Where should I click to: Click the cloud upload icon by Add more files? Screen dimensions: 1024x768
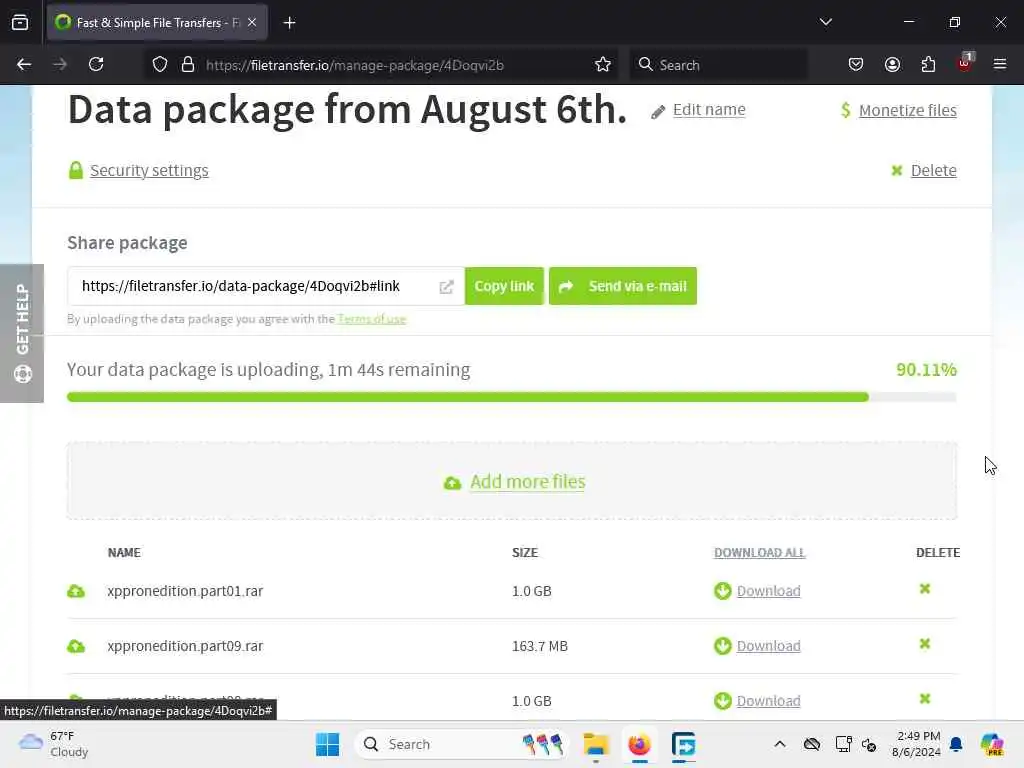452,483
